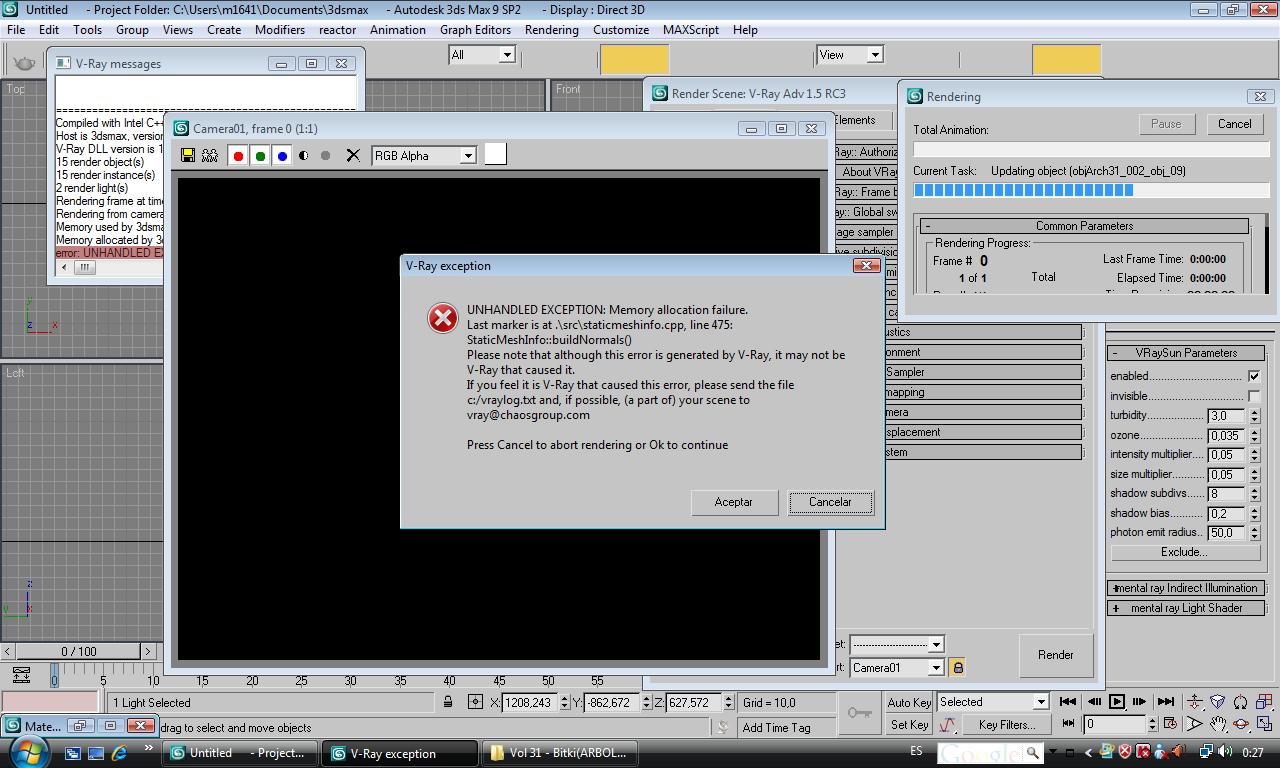This screenshot has height=768, width=1280.
Task: Toggle VRaySun enabled checkbox
Action: click(x=1254, y=376)
